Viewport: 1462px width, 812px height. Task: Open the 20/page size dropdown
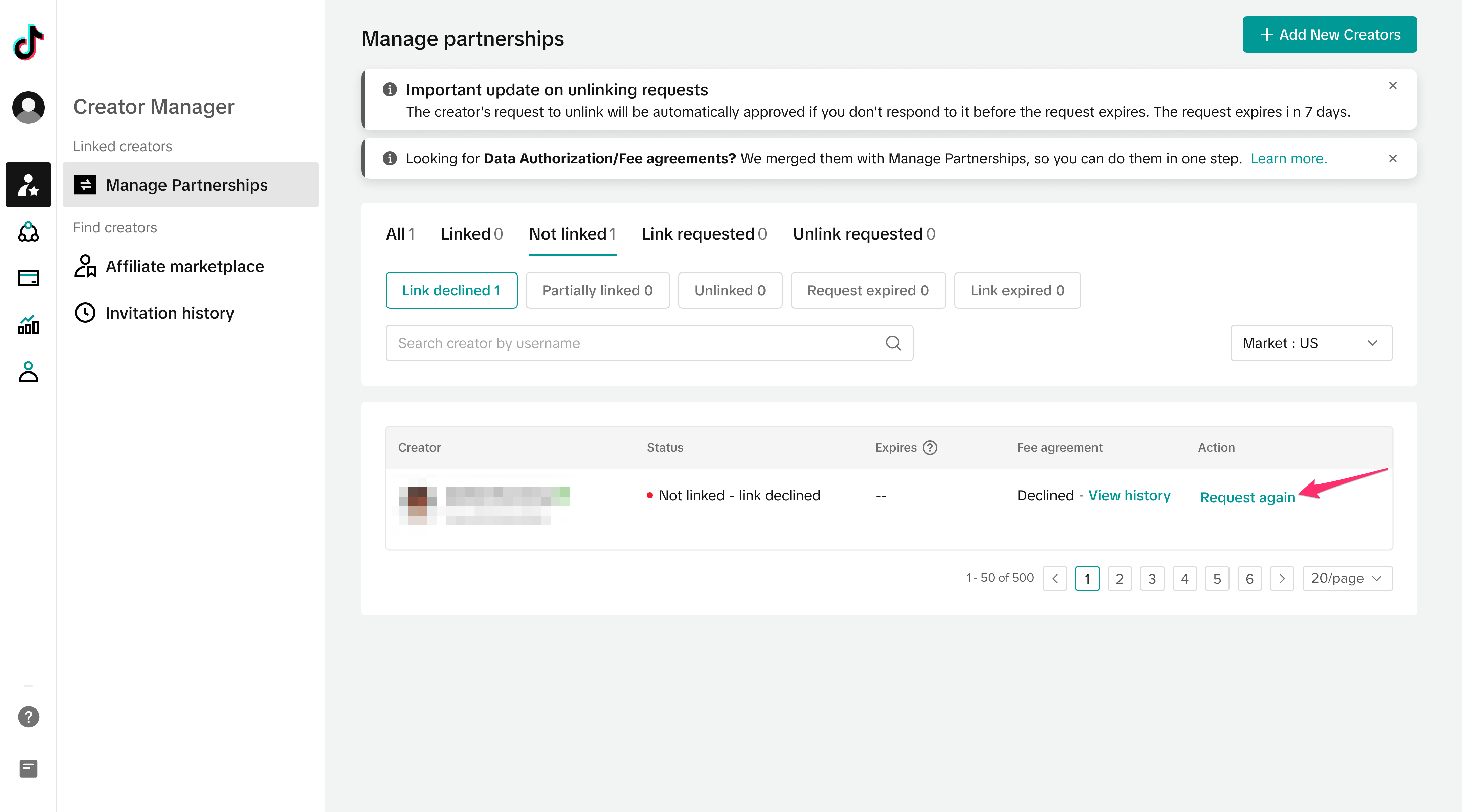click(1346, 578)
